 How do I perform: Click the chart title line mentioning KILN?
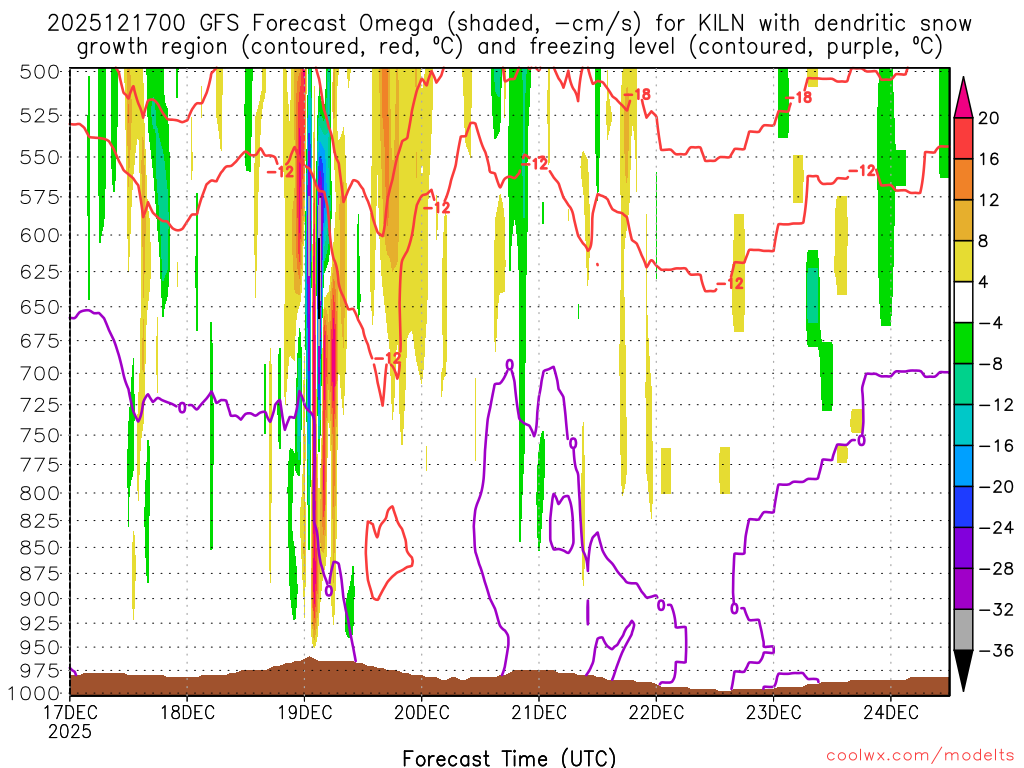509,23
